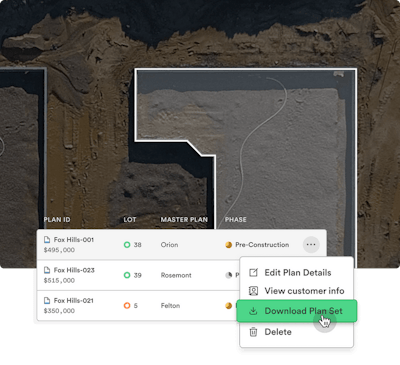Select the orange status circle for lot 5
The width and height of the screenshot is (400, 365).
click(x=127, y=305)
